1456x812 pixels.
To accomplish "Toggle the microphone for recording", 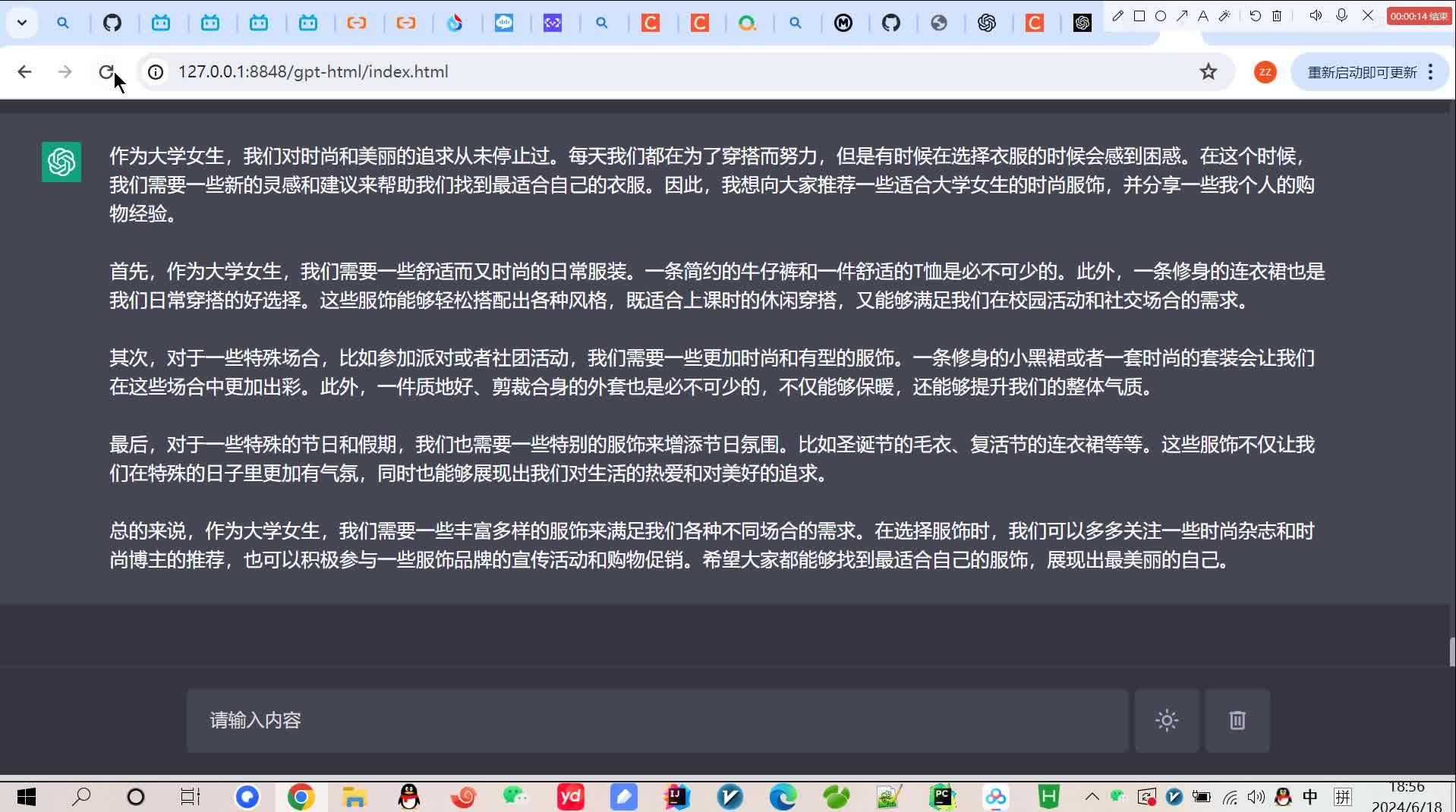I will [x=1343, y=15].
